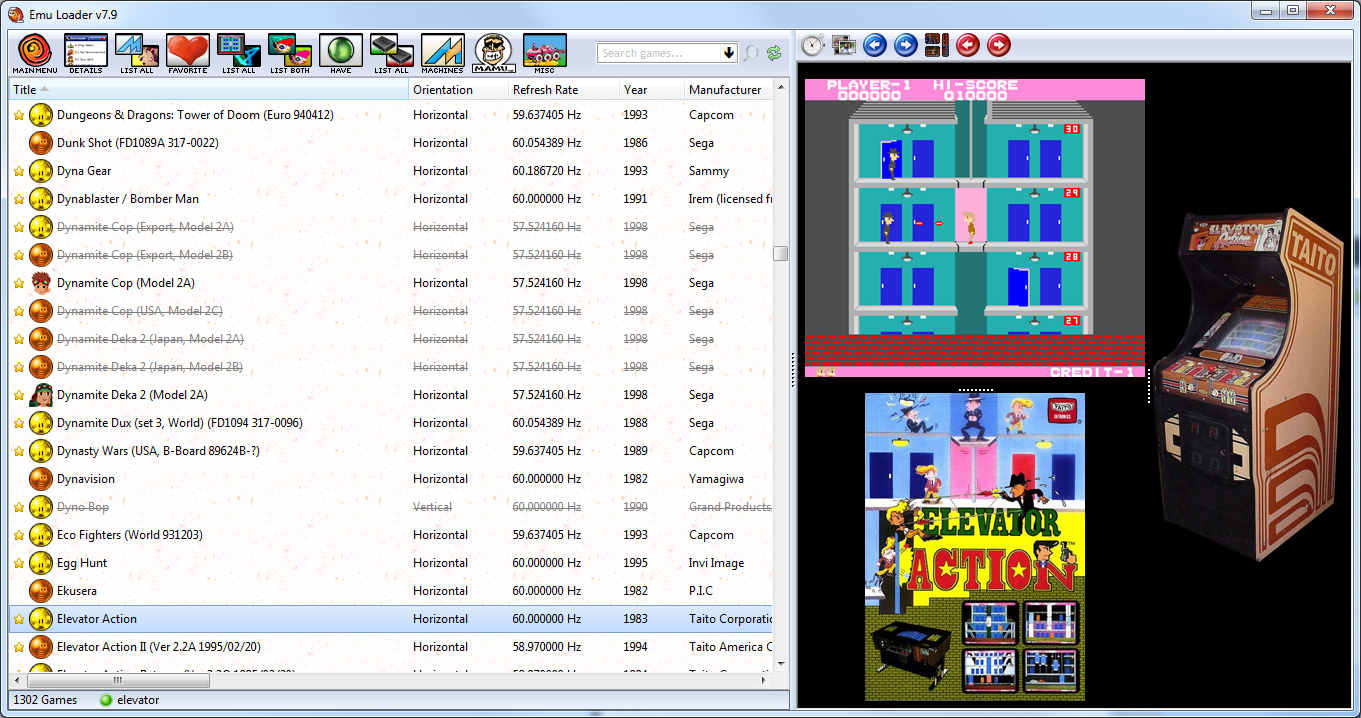Click the Dynamite Cop (Model 2A) character icon

(x=41, y=283)
